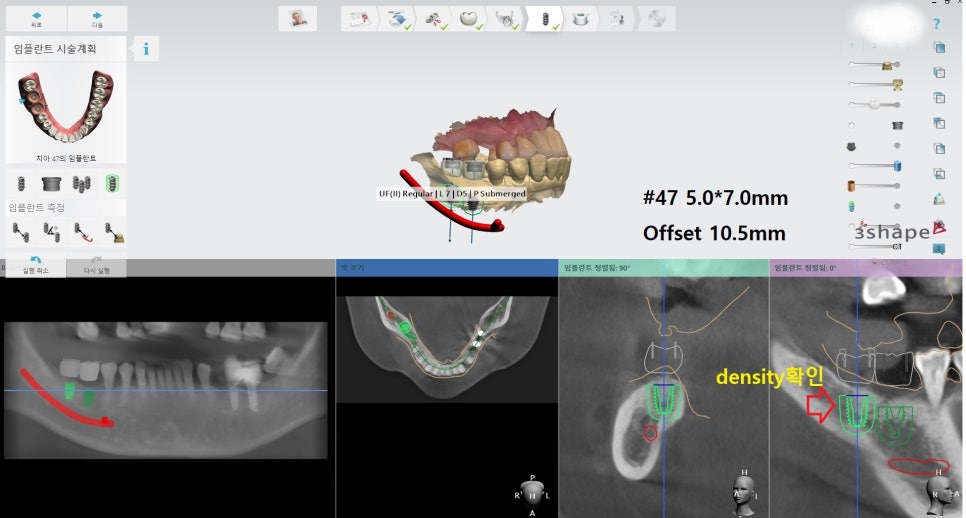This screenshot has height=518, width=966.
Task: Click the Undo button with blue arrow
Action: (x=36, y=265)
